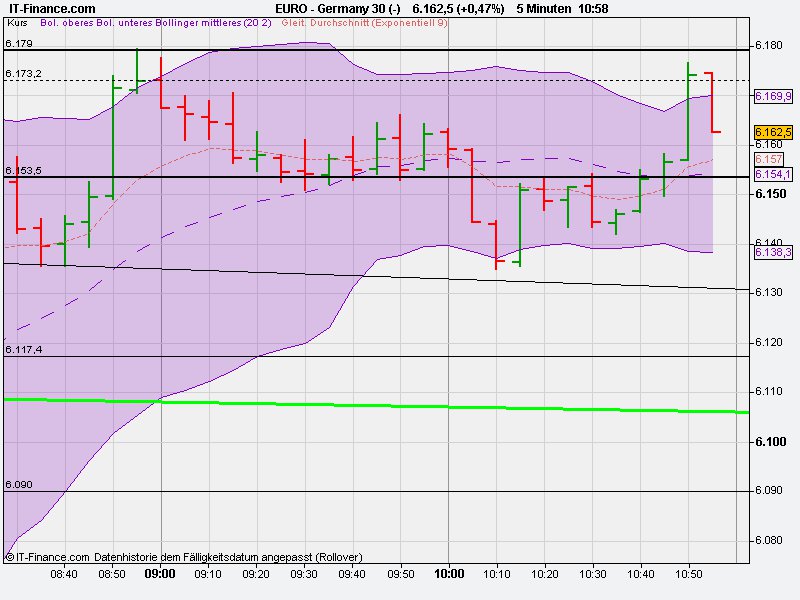Click the purple 6.169,9 price marker
Viewport: 800px width, 600px height.
click(x=772, y=97)
